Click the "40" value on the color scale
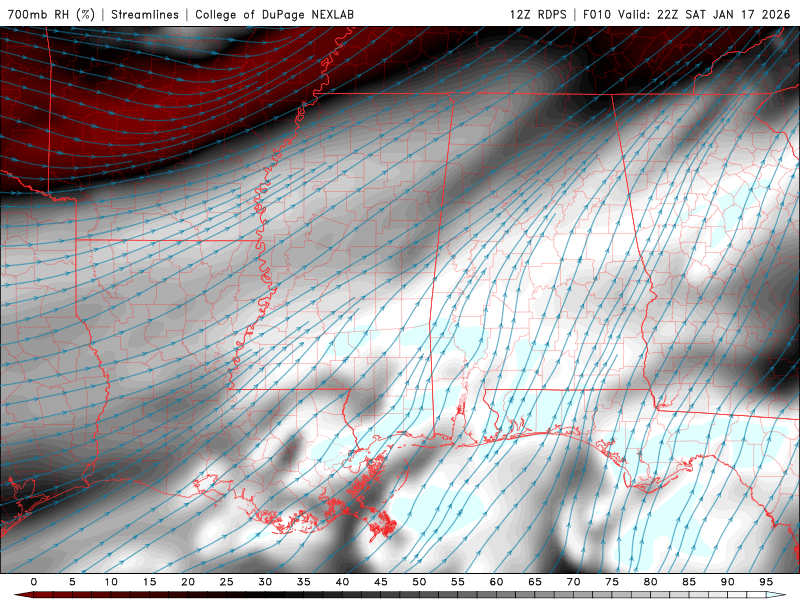800x600 pixels. pyautogui.click(x=342, y=582)
